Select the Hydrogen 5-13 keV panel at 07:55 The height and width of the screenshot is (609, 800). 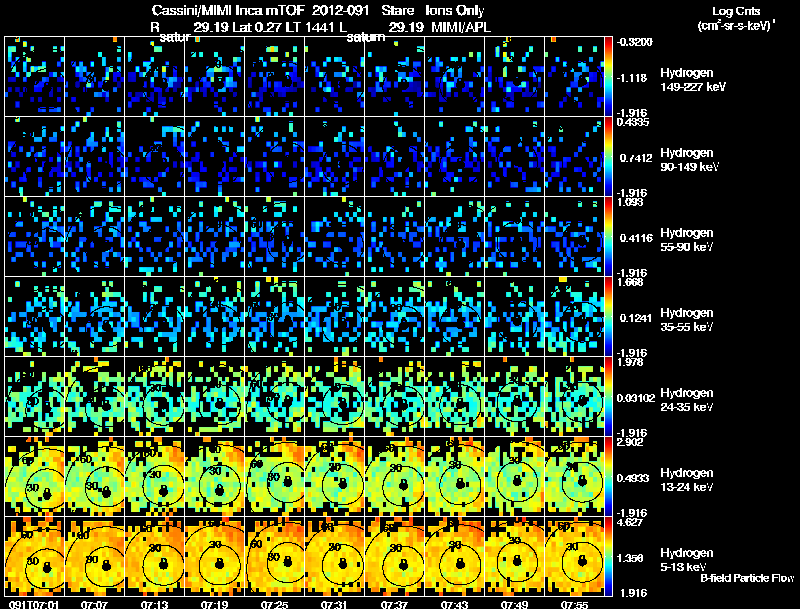click(x=574, y=556)
